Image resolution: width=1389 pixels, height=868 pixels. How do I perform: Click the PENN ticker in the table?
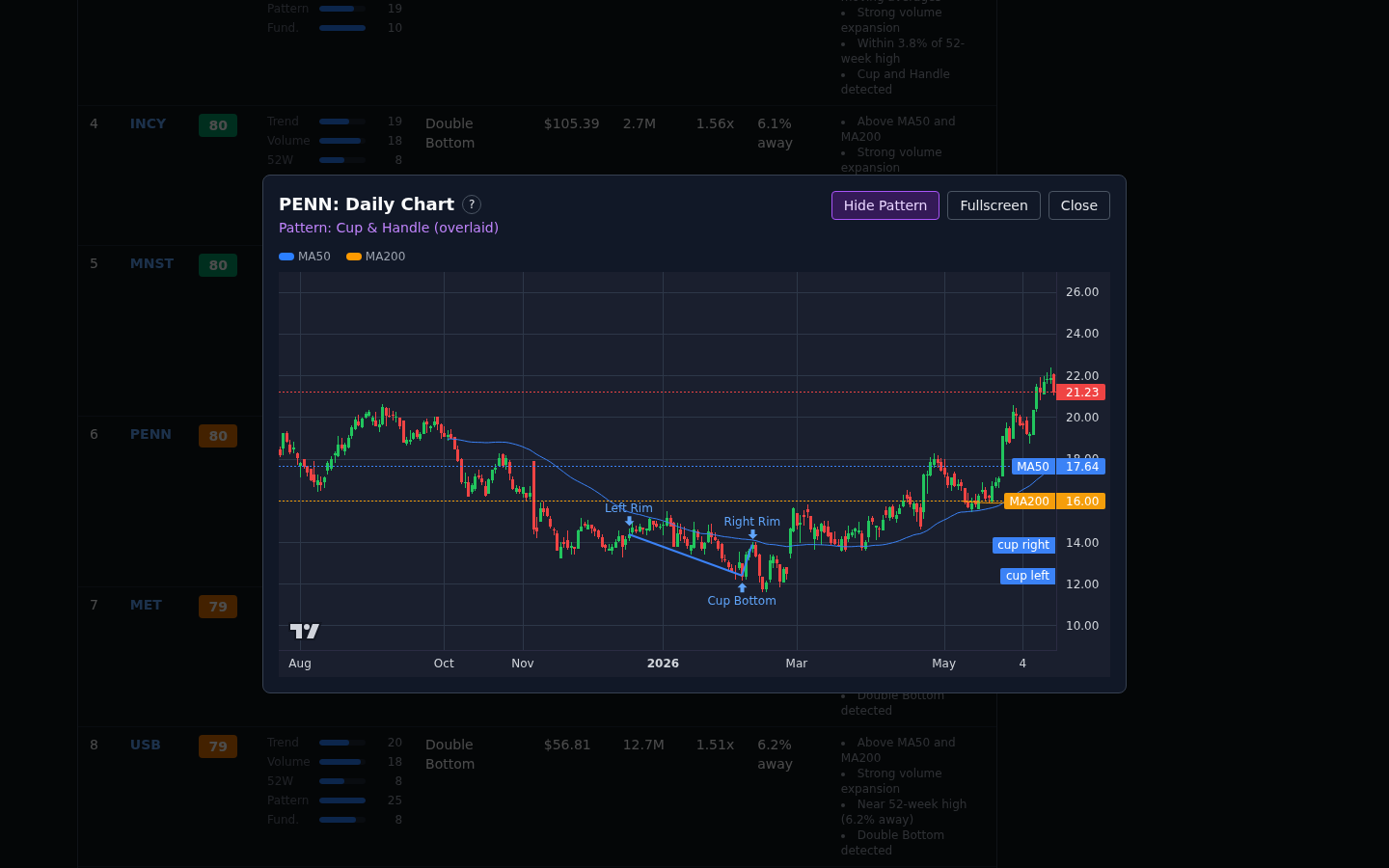click(x=150, y=434)
